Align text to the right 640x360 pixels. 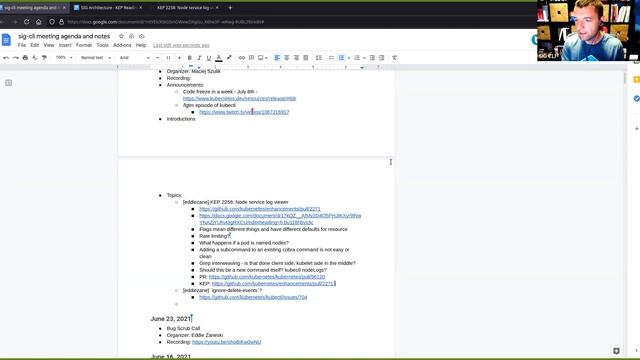point(296,58)
